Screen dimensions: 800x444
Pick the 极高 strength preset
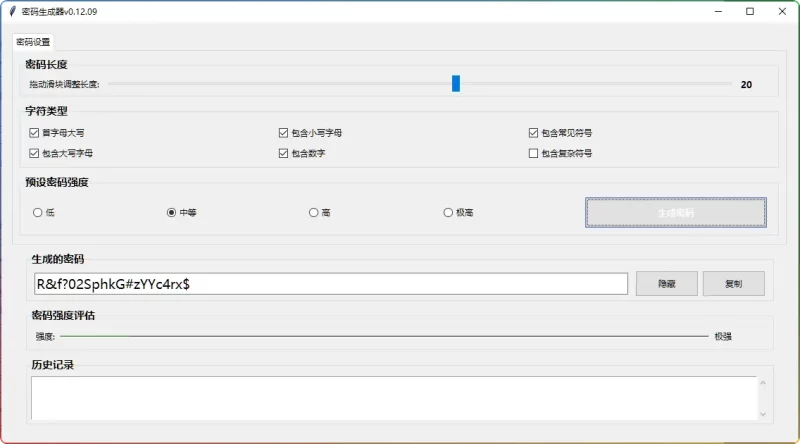pos(448,212)
